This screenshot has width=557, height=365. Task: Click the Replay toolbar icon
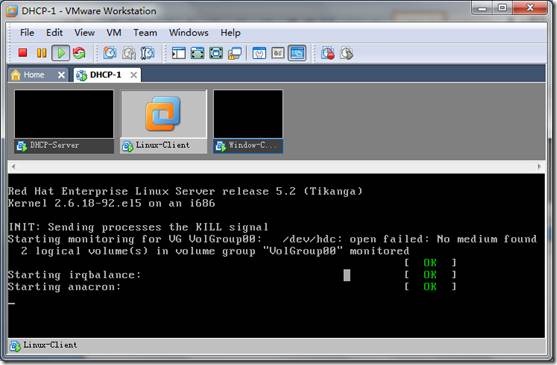[347, 53]
